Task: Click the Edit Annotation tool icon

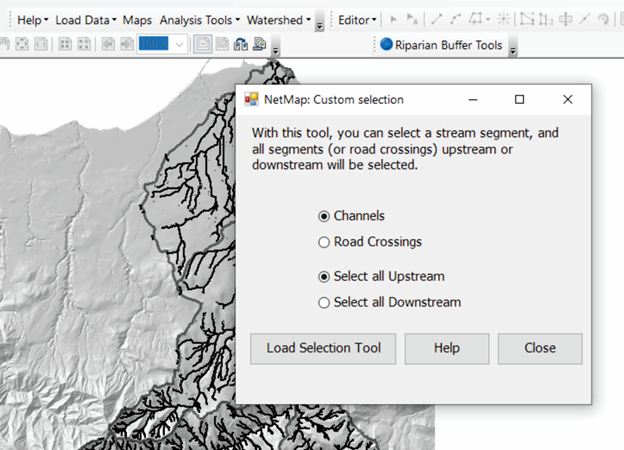Action: click(412, 19)
